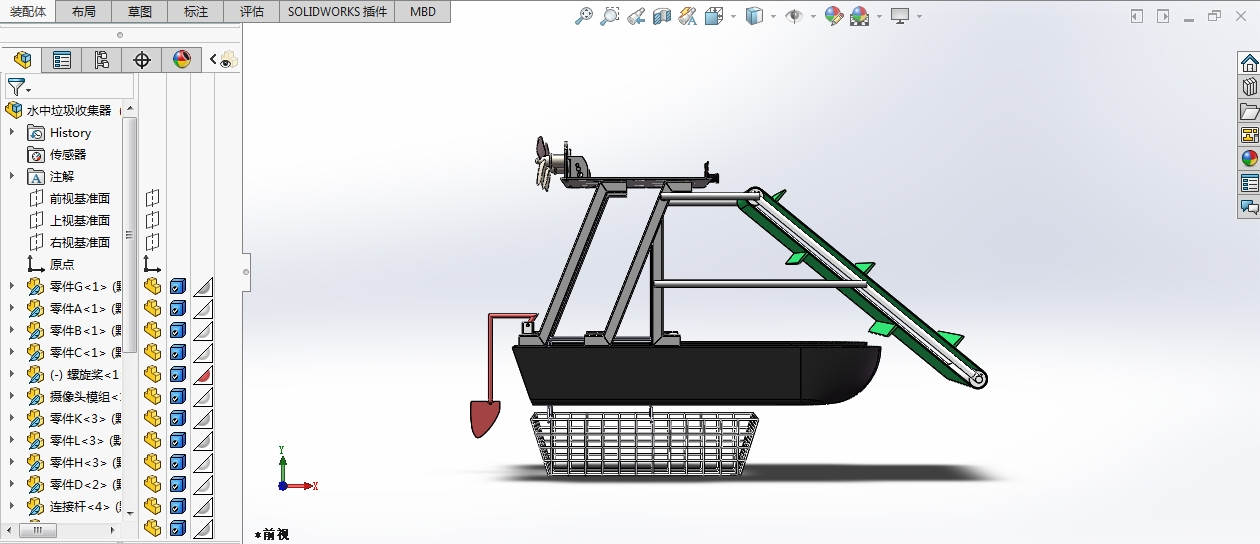Toggle 右视基准面 visibility in display pane
This screenshot has height=544, width=1260.
(152, 242)
